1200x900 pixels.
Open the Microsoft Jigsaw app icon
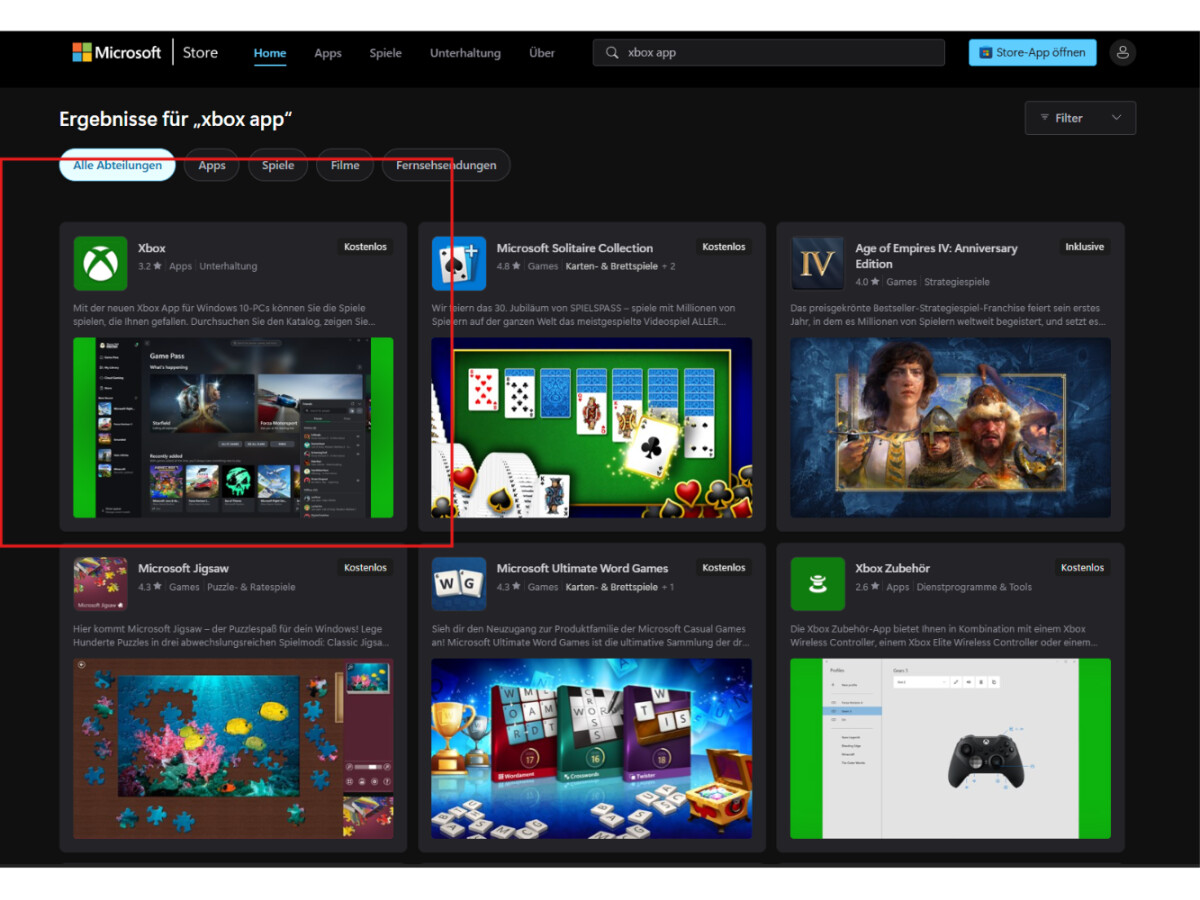tap(100, 584)
